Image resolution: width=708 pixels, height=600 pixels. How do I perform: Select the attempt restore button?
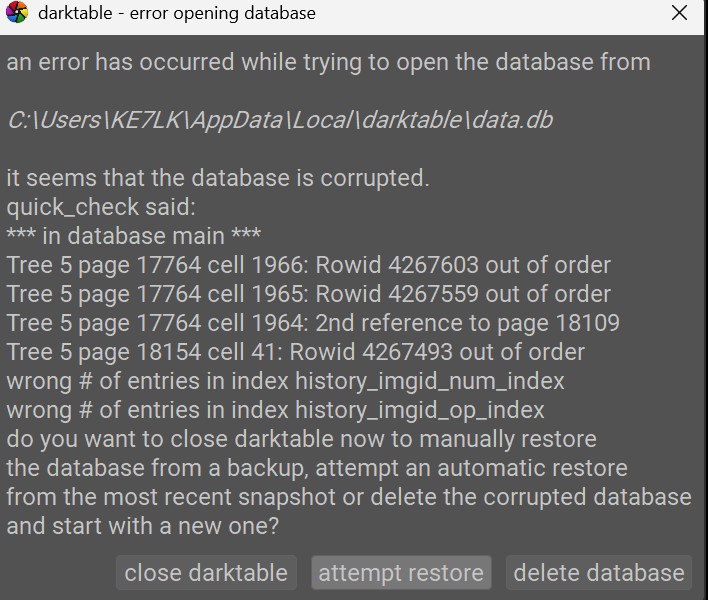[401, 572]
